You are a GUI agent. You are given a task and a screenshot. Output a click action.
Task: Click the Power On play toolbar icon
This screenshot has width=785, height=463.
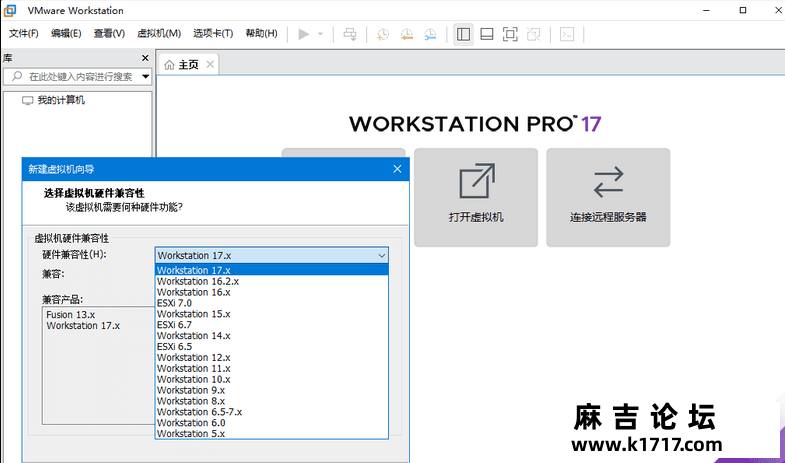pos(303,34)
